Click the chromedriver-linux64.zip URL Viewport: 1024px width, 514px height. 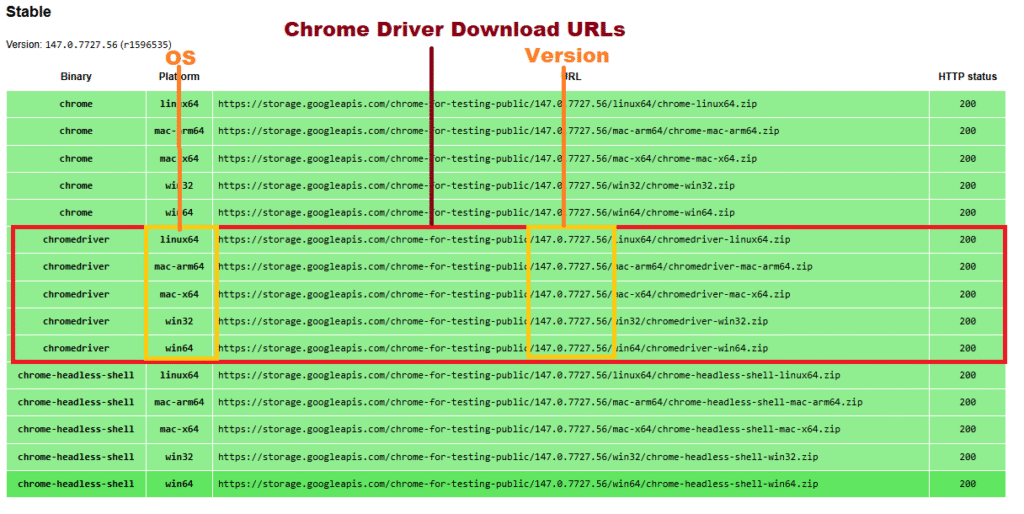pos(504,240)
